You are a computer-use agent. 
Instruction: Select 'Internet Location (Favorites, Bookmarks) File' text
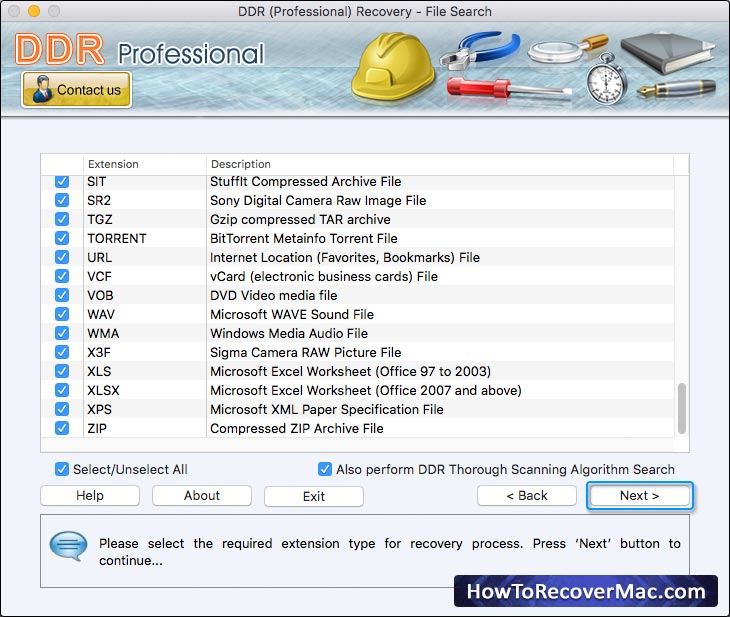[345, 257]
